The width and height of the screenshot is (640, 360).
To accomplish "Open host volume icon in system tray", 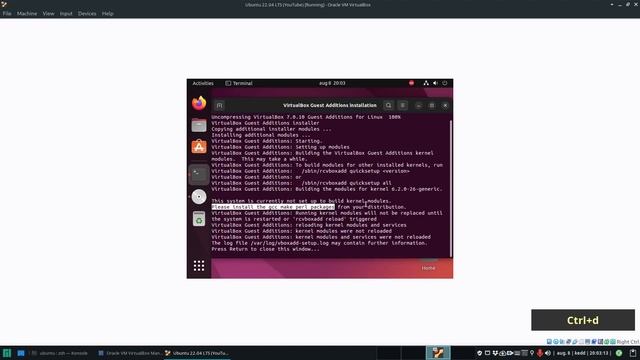I will click(x=548, y=353).
